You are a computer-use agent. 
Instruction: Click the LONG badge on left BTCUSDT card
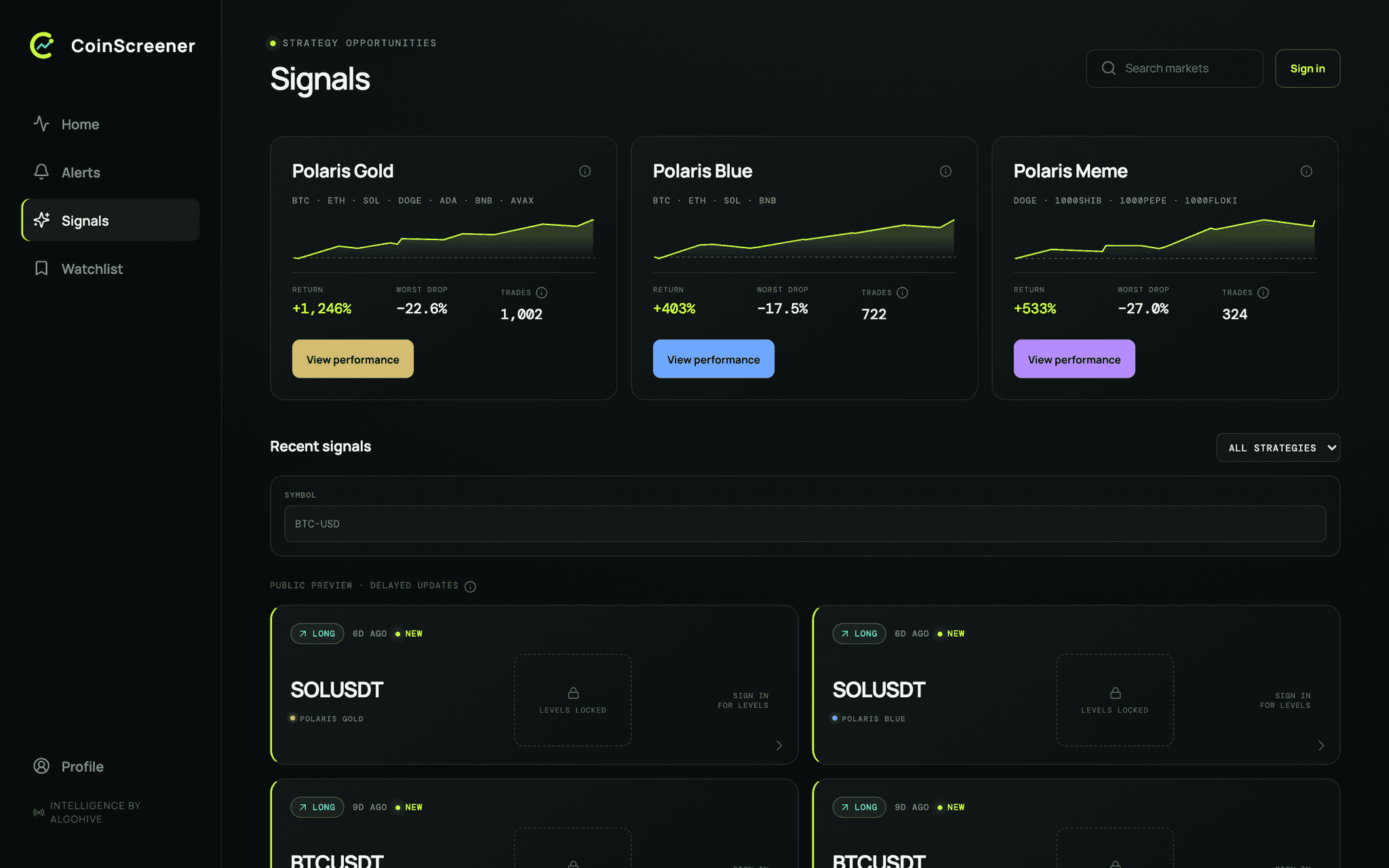click(317, 807)
